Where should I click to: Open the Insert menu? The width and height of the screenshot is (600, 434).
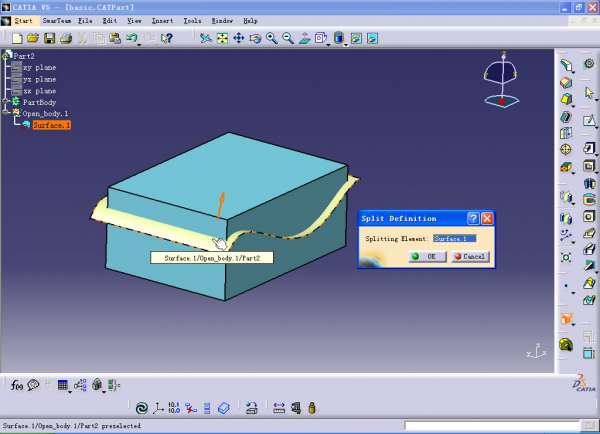(x=162, y=20)
